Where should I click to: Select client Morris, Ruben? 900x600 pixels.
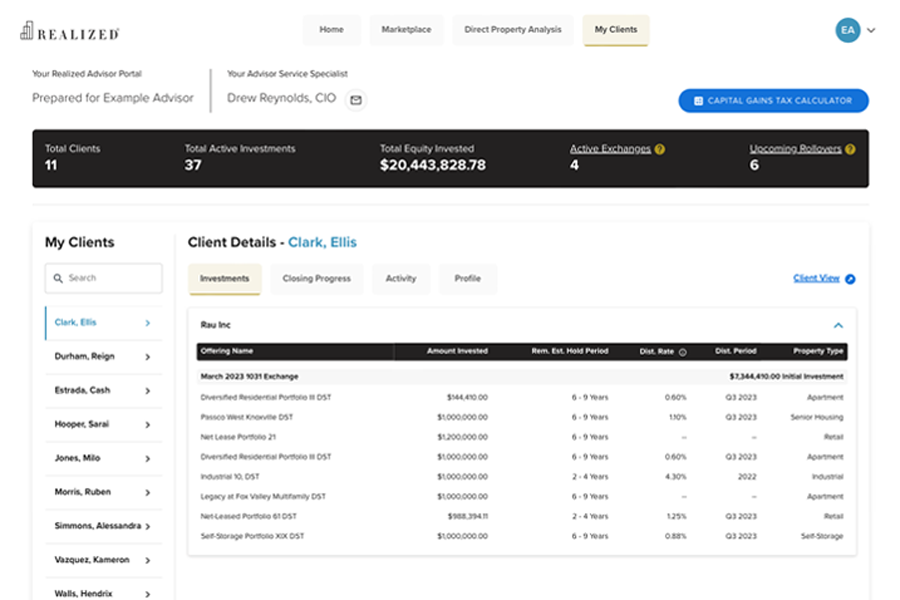pyautogui.click(x=83, y=491)
